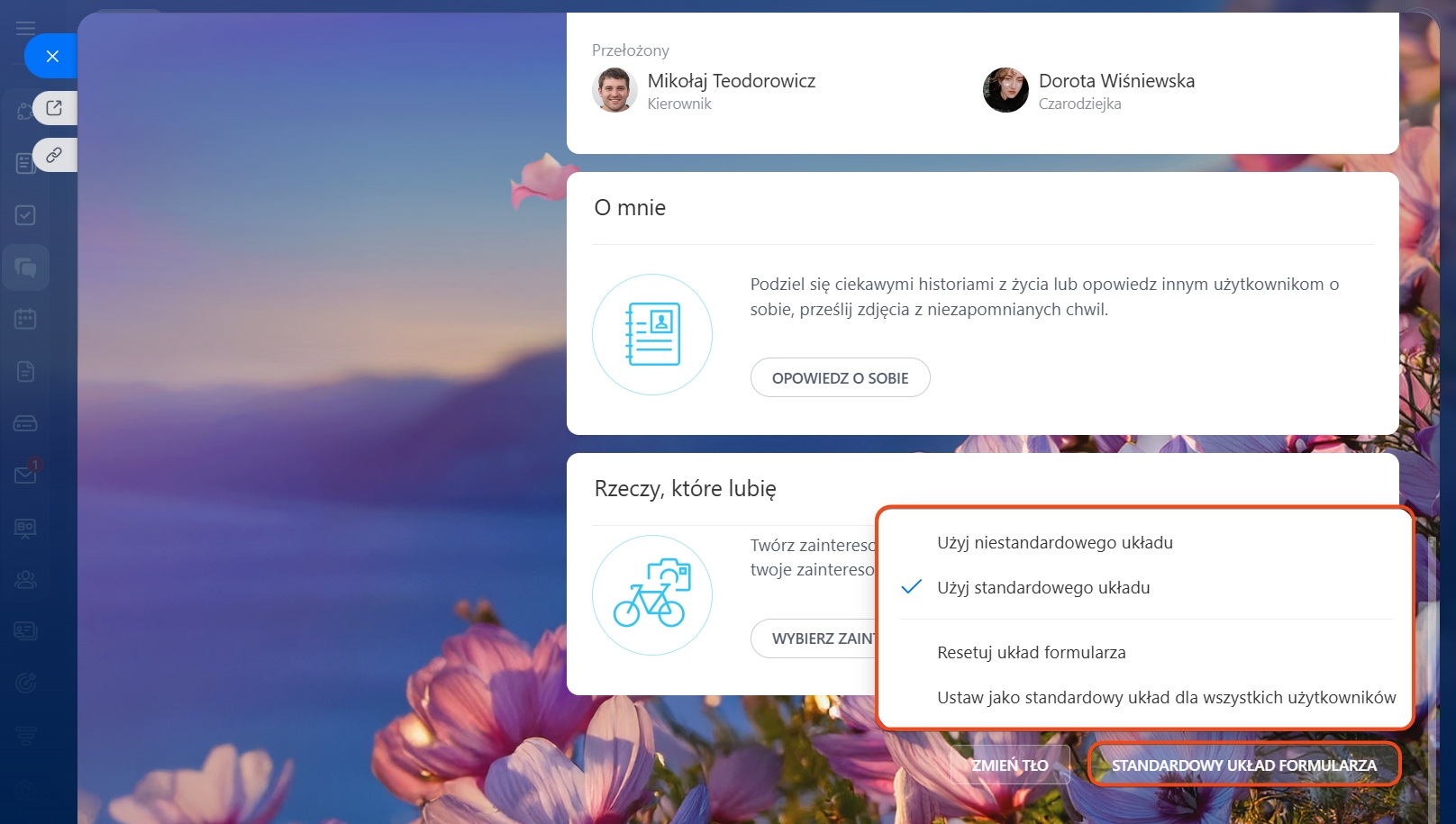The height and width of the screenshot is (824, 1456).
Task: Close the profile slider panel
Action: coord(51,56)
